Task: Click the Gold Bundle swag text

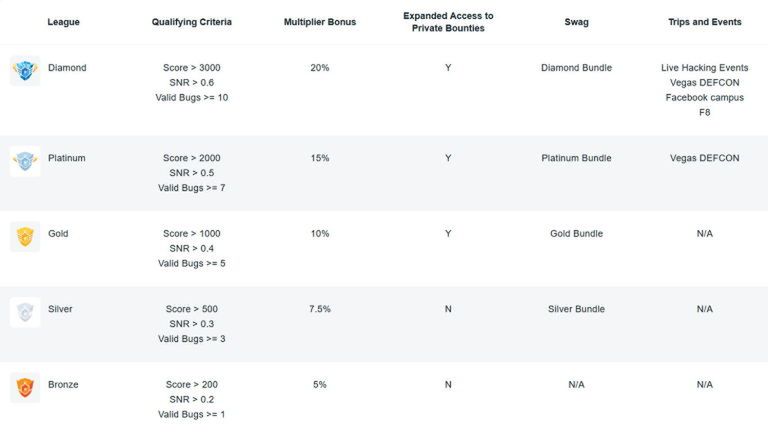Action: [x=576, y=234]
